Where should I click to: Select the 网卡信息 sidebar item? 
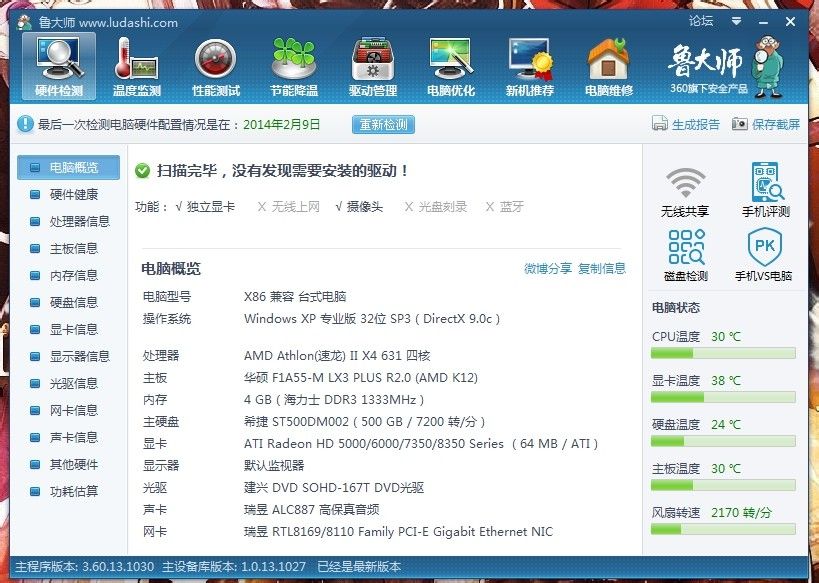68,411
